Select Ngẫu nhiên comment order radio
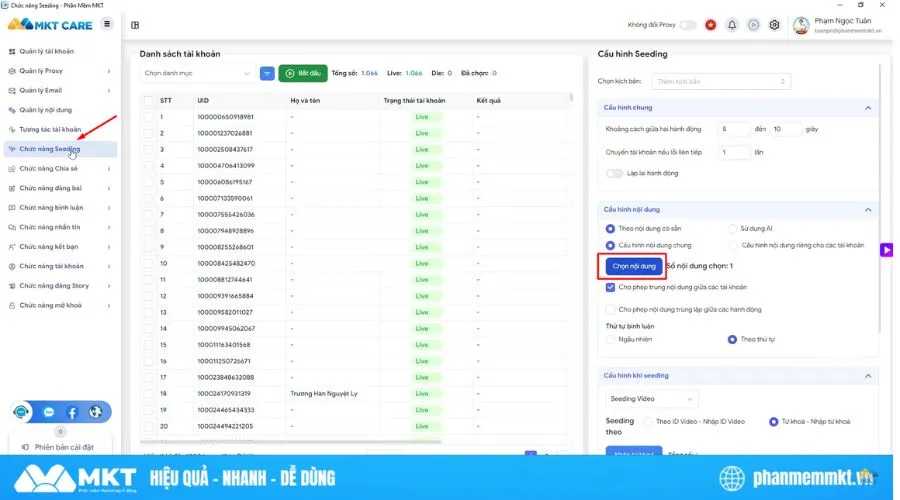 [610, 339]
